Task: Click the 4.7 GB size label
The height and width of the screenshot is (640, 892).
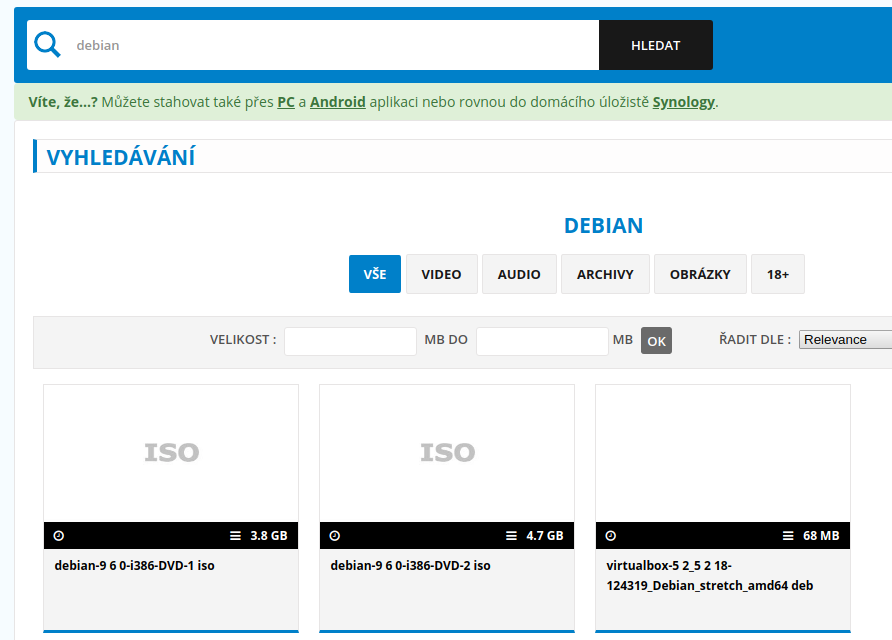Action: pos(544,536)
